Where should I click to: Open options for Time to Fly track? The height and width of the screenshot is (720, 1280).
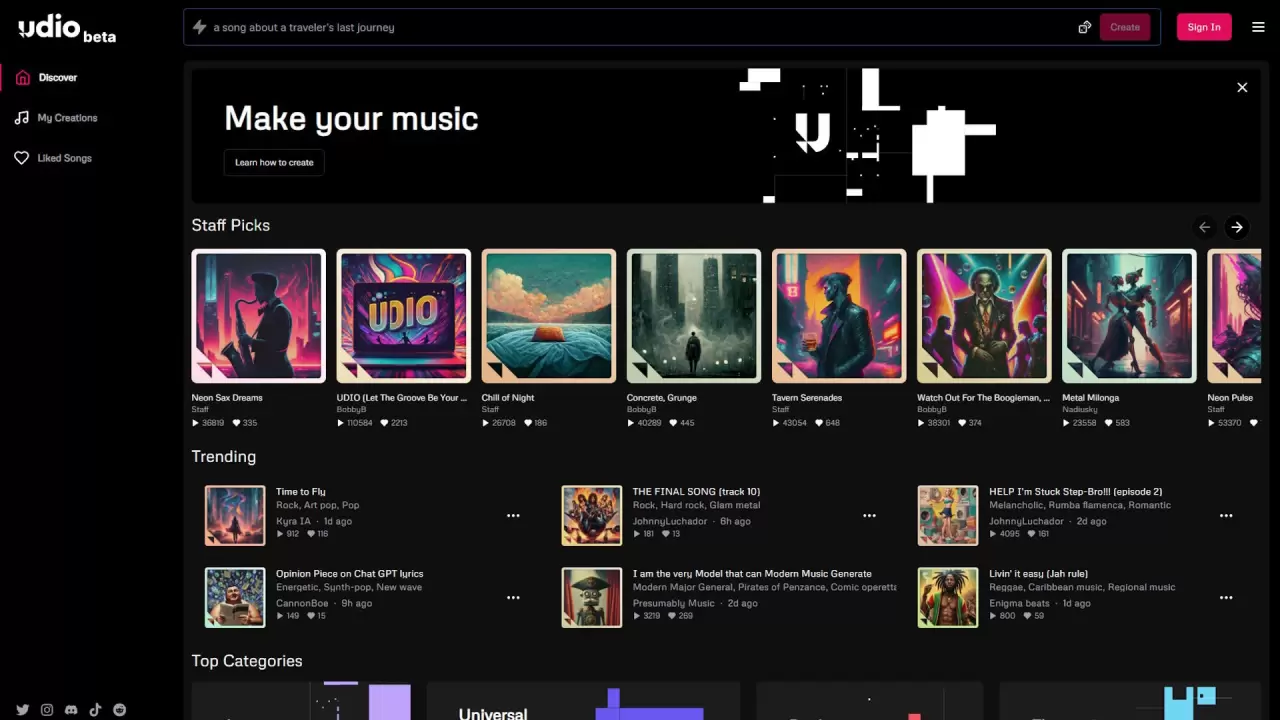click(513, 516)
